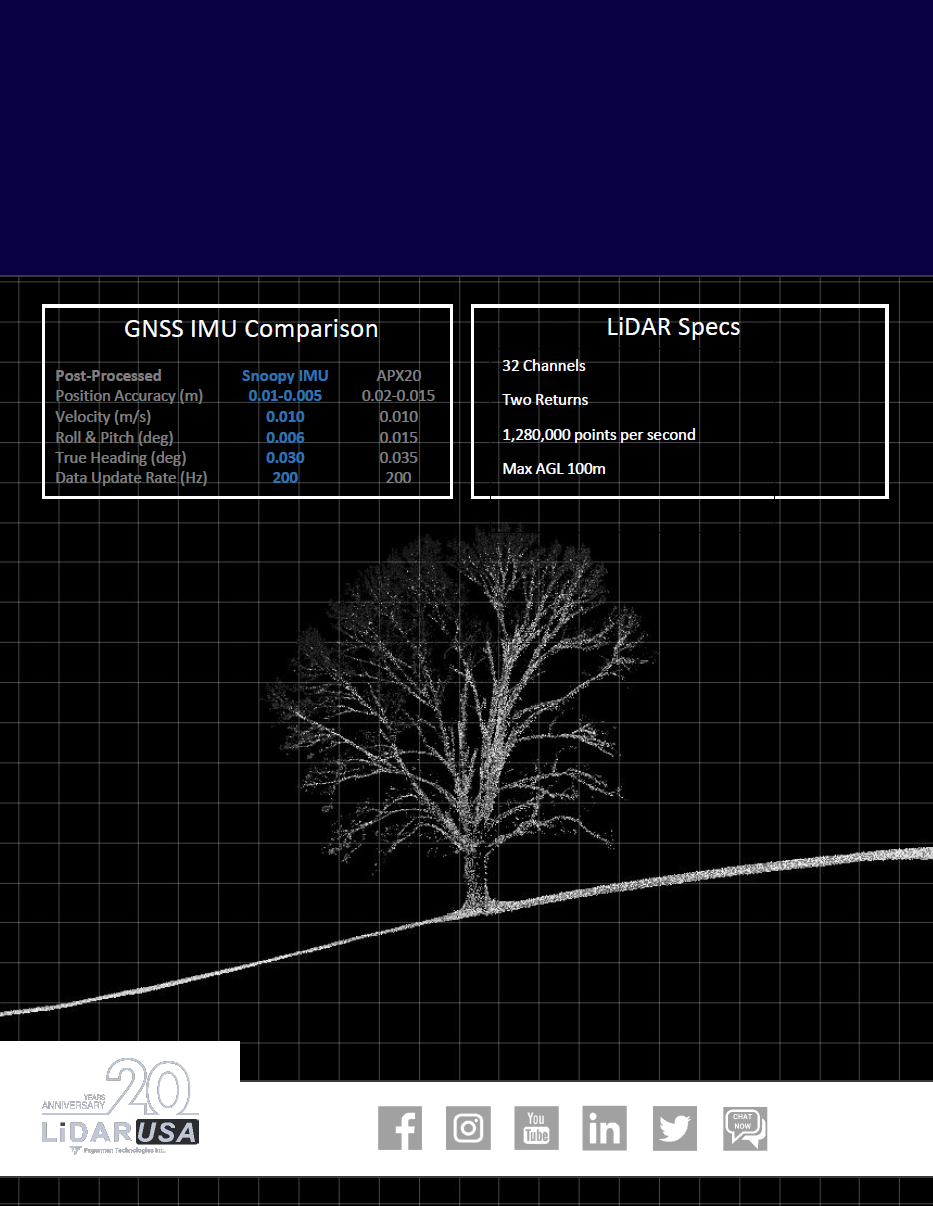This screenshot has height=1206, width=933.
Task: Click the 0.030 true heading value
Action: click(x=285, y=458)
